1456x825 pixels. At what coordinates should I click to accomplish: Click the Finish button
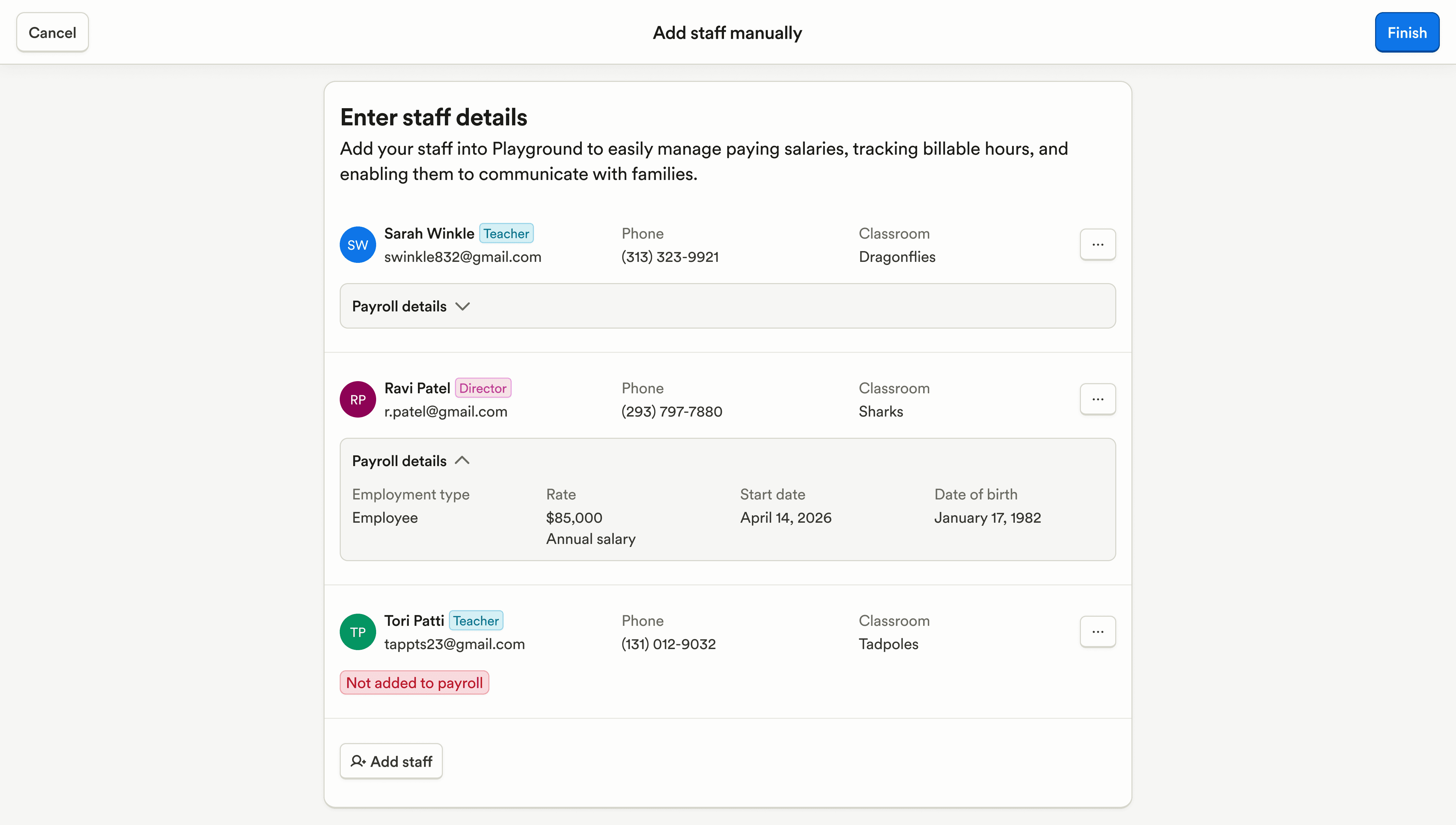[x=1407, y=32]
